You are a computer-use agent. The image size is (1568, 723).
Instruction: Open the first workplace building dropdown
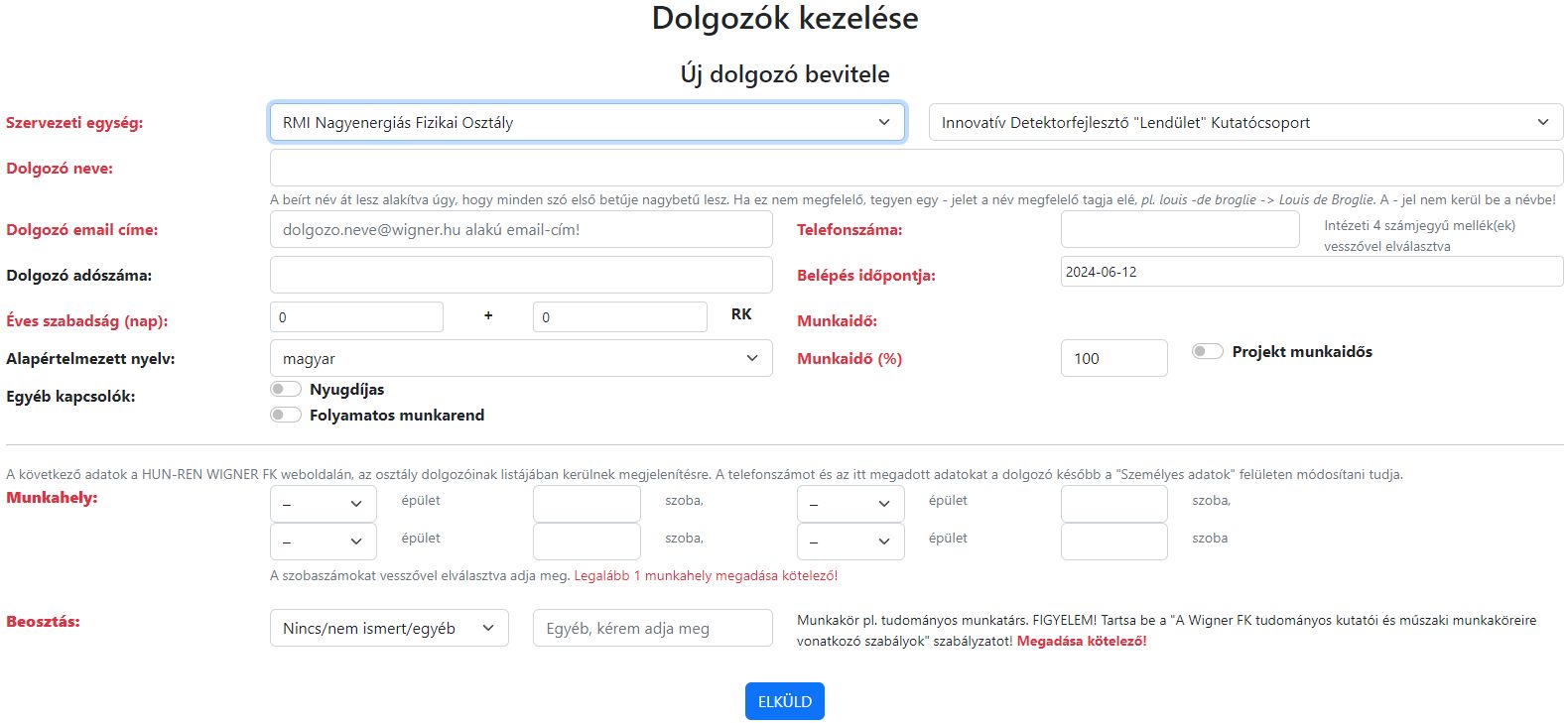click(x=323, y=504)
